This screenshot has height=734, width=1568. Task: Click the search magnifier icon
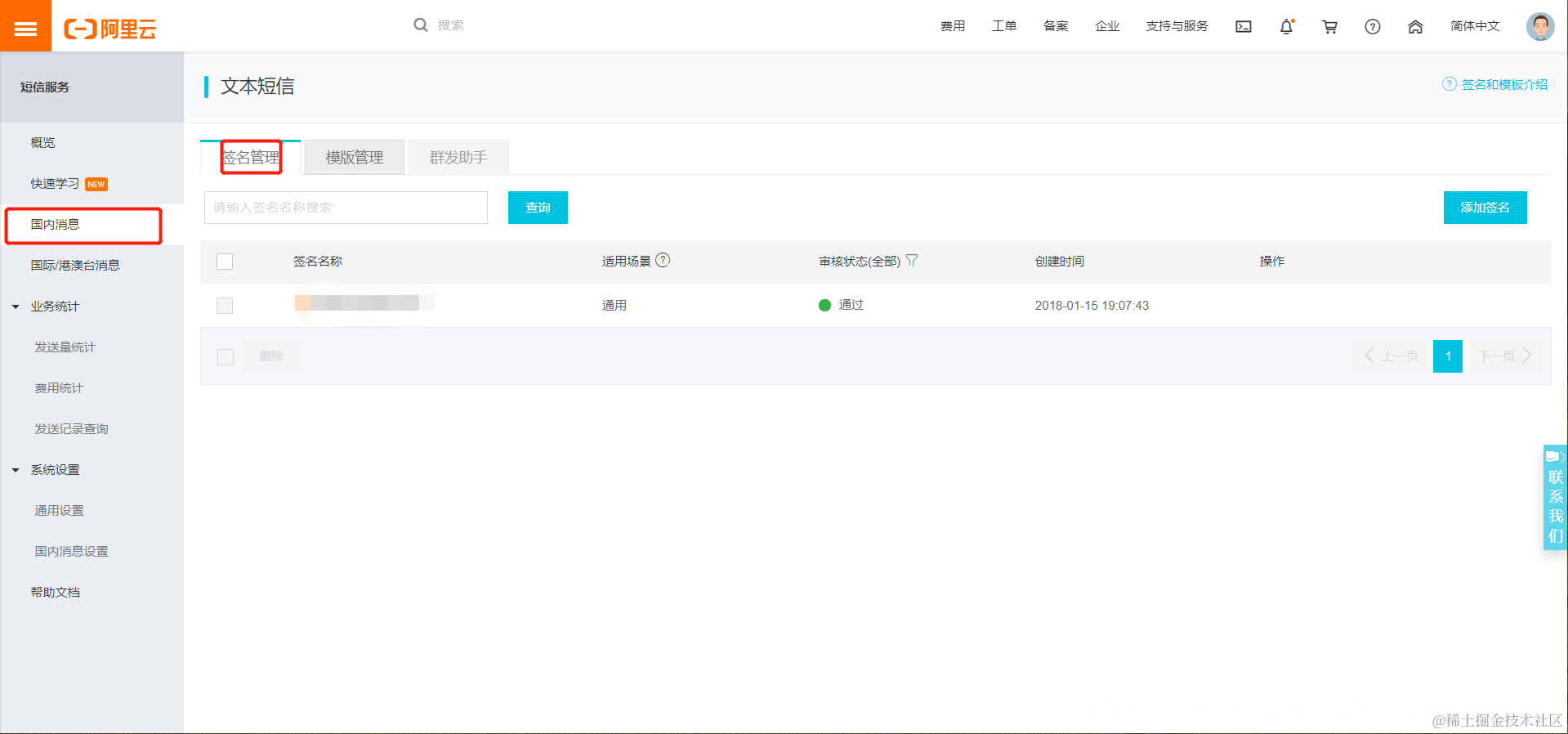pos(421,25)
